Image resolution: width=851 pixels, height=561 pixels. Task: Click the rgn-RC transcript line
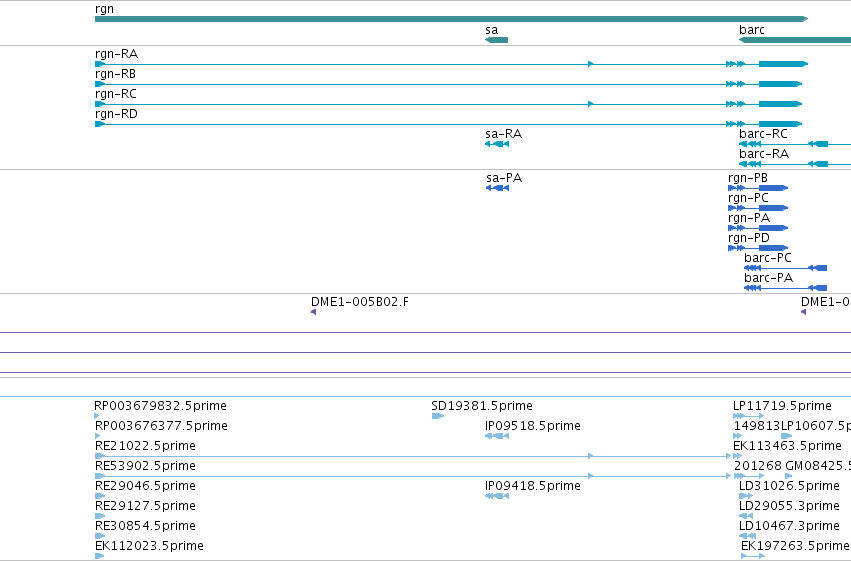448,104
